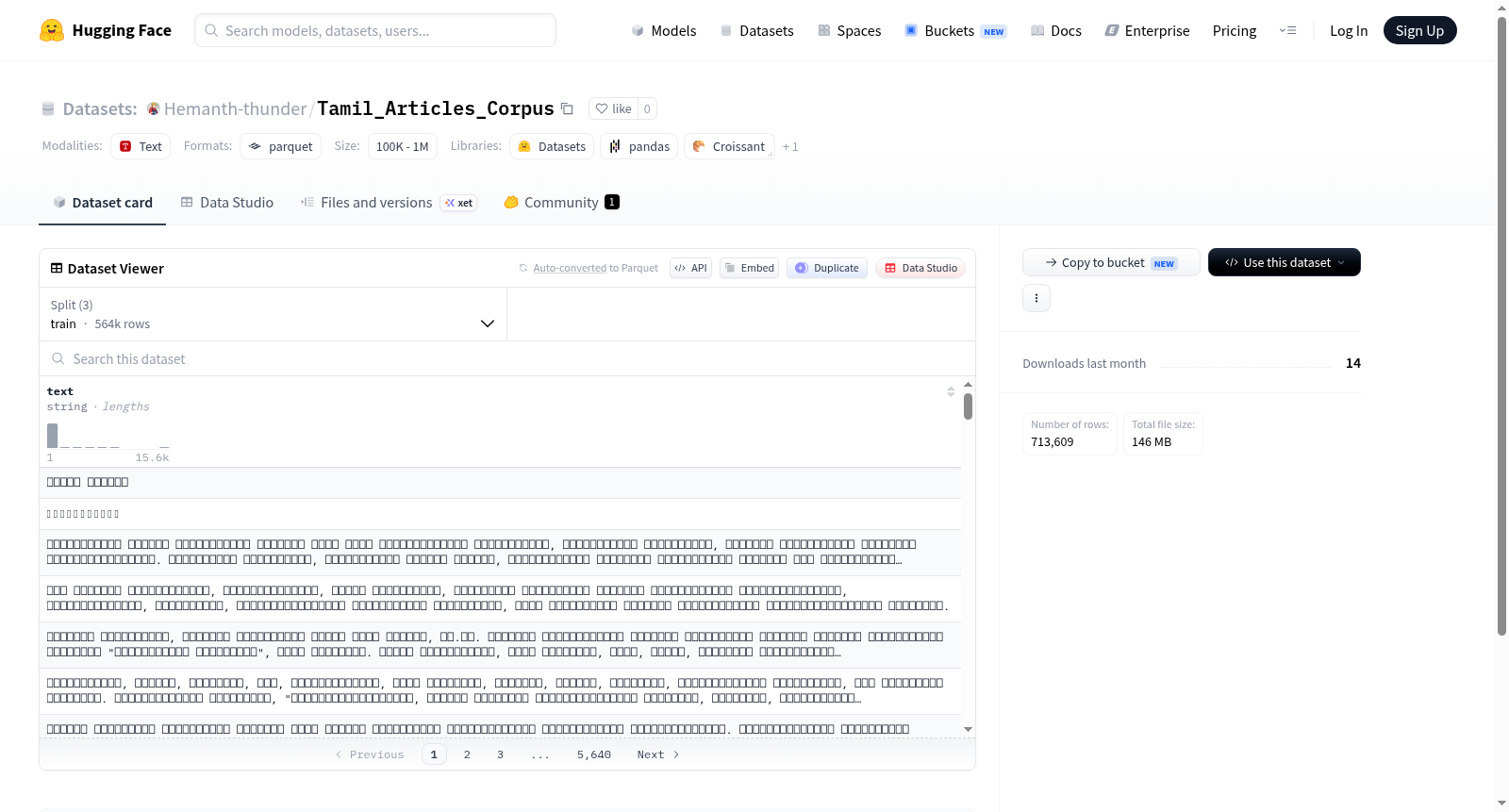Viewport: 1509px width, 812px height.
Task: Open the Datasets nav link
Action: pos(757,30)
